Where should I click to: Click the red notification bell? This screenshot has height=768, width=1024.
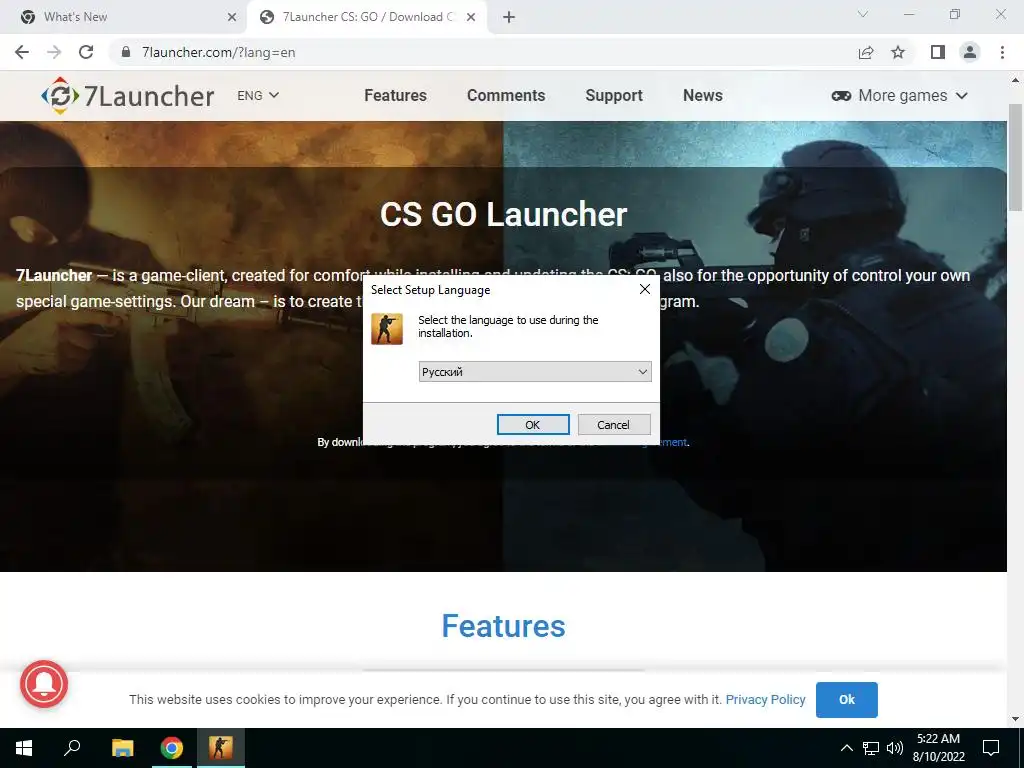[44, 684]
